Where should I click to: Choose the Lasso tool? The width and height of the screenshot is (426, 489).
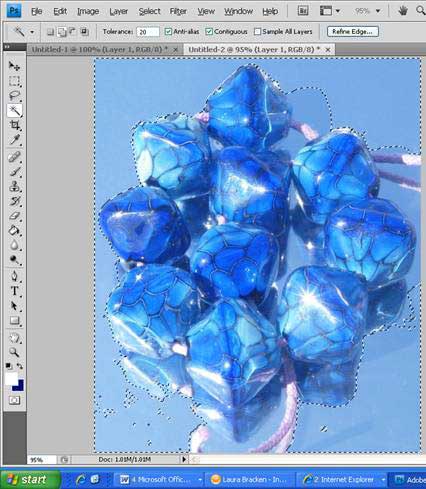click(14, 96)
